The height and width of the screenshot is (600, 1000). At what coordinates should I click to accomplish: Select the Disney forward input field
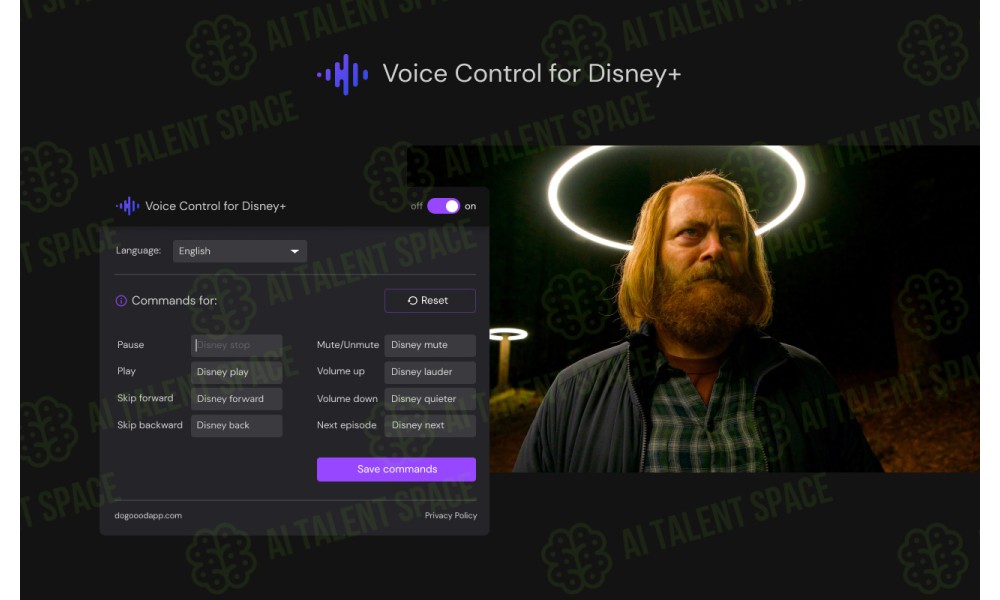(237, 399)
